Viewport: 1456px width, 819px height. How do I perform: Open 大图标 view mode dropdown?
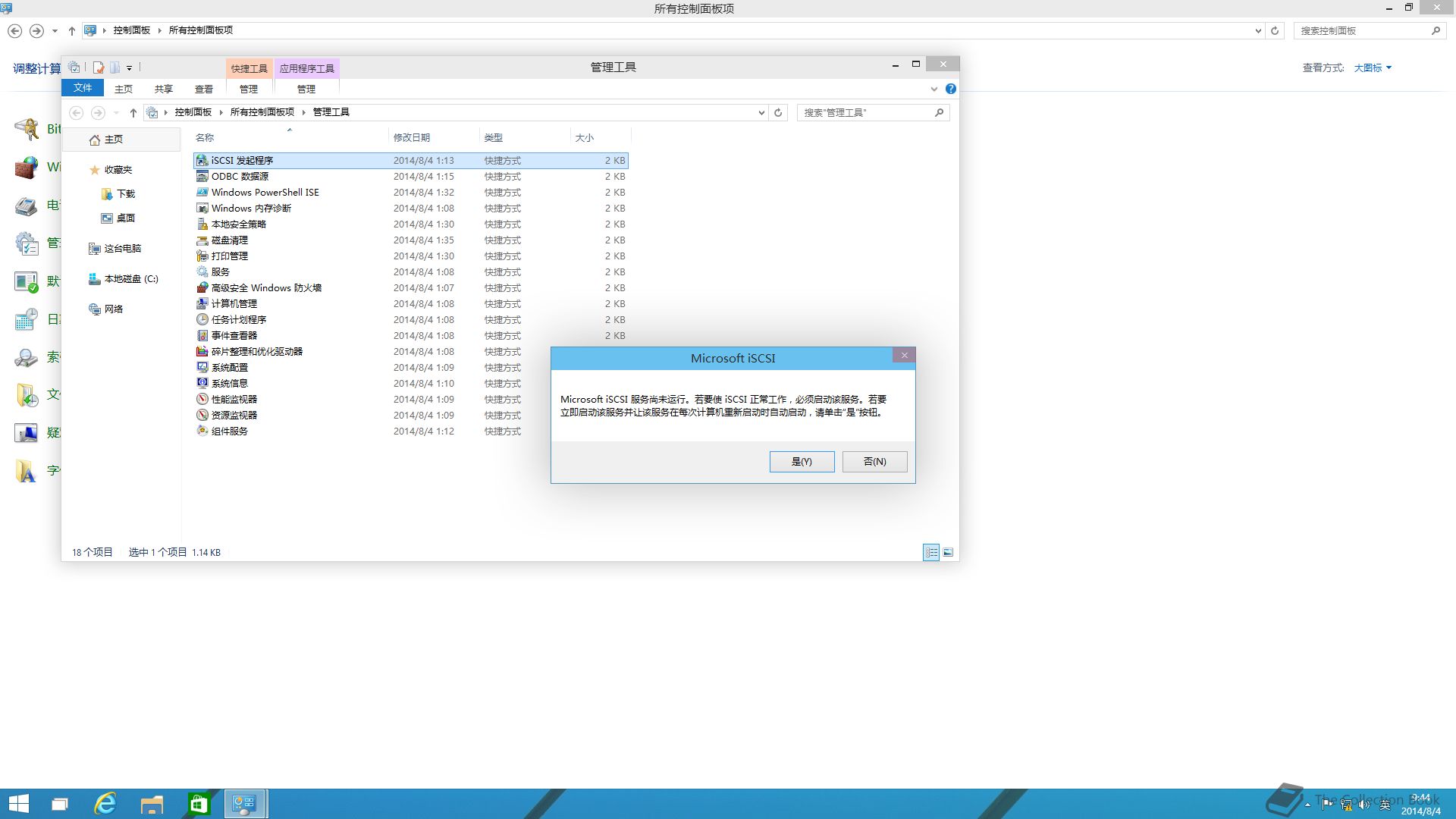1373,67
